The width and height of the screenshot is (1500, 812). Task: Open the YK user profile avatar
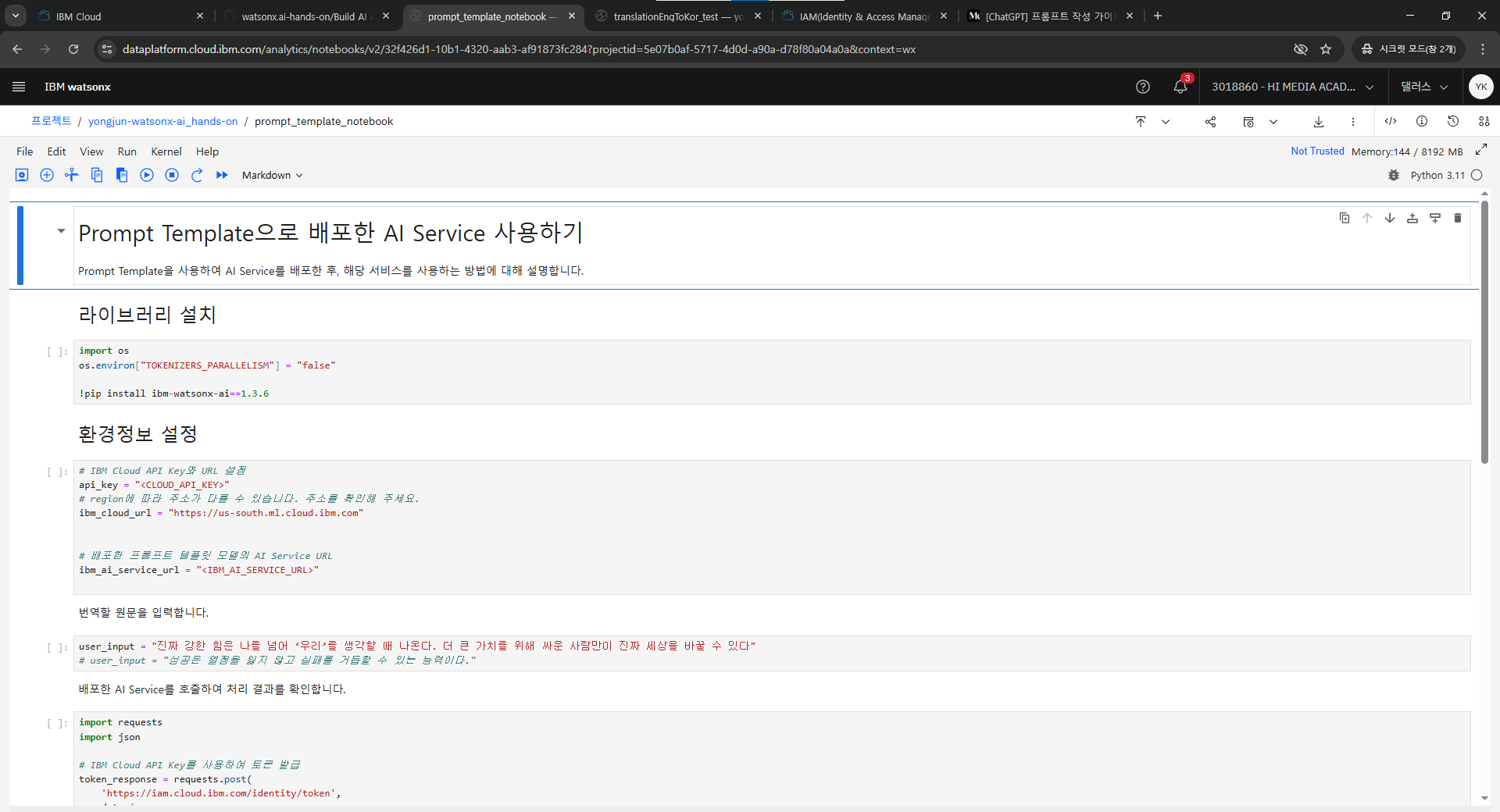pyautogui.click(x=1481, y=87)
